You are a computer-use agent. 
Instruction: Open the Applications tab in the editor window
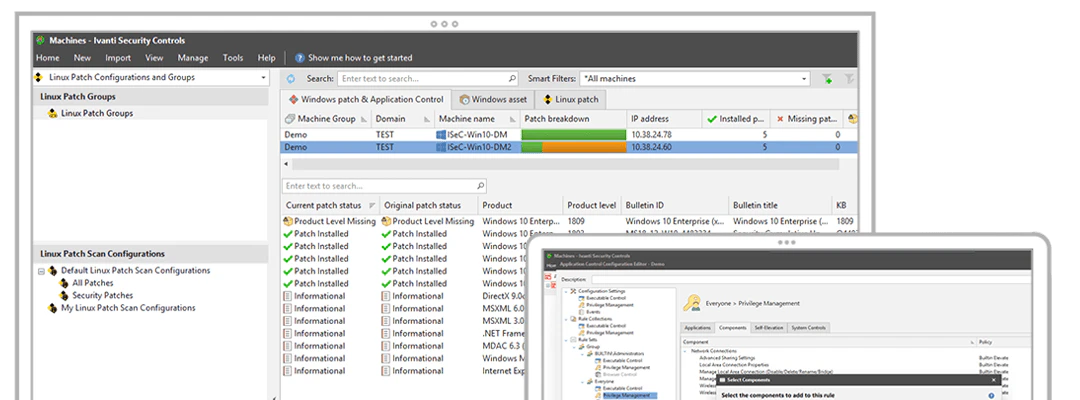[x=698, y=328]
